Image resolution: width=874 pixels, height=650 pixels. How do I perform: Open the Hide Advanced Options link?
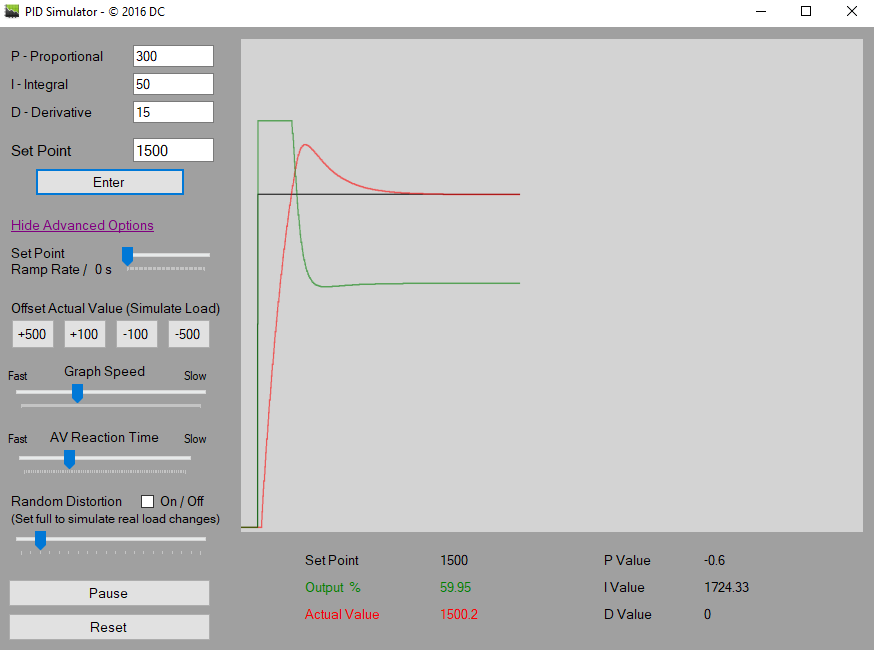click(x=82, y=225)
